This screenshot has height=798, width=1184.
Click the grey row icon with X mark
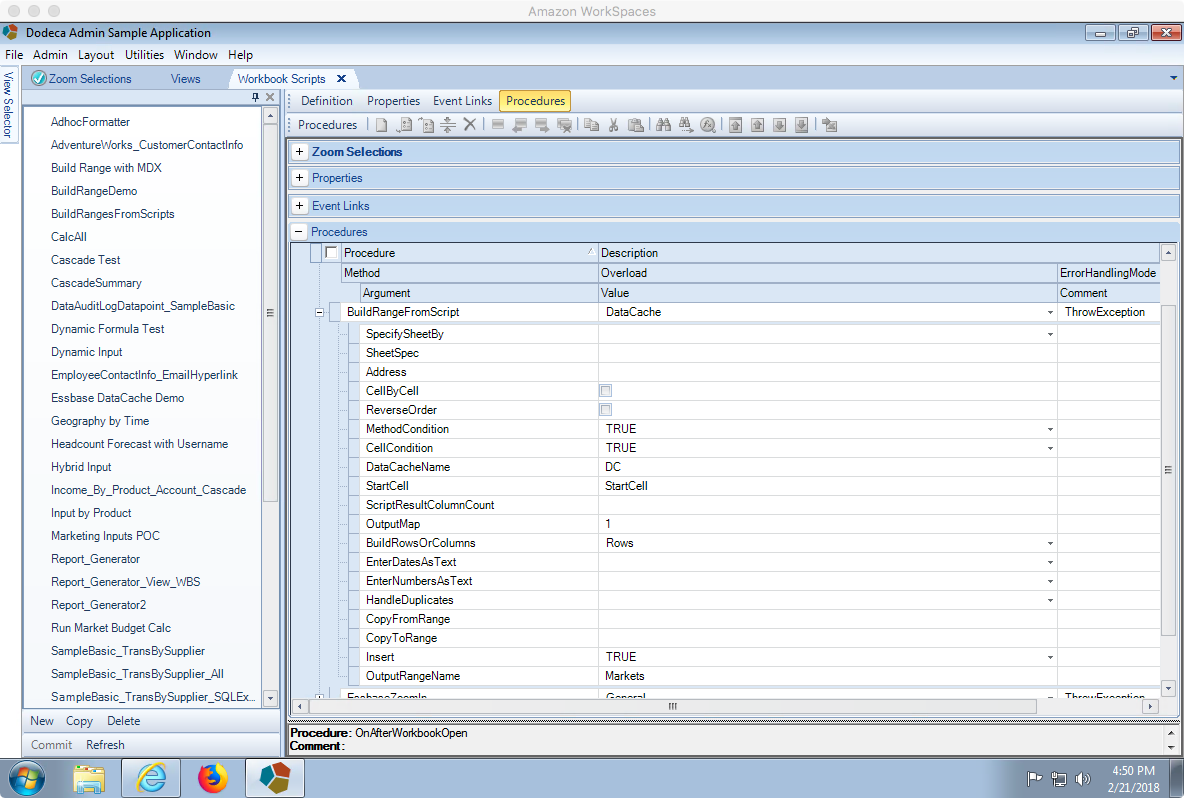(x=563, y=125)
